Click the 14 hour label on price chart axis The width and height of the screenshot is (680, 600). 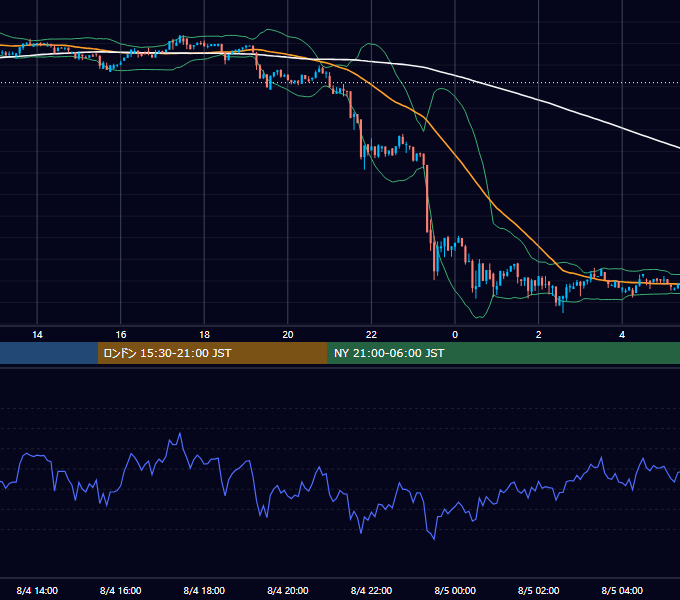(37, 335)
